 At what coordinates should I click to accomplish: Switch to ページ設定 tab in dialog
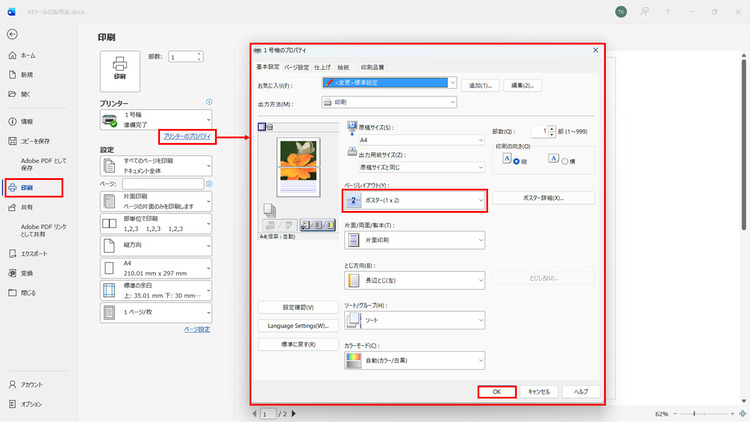point(297,67)
